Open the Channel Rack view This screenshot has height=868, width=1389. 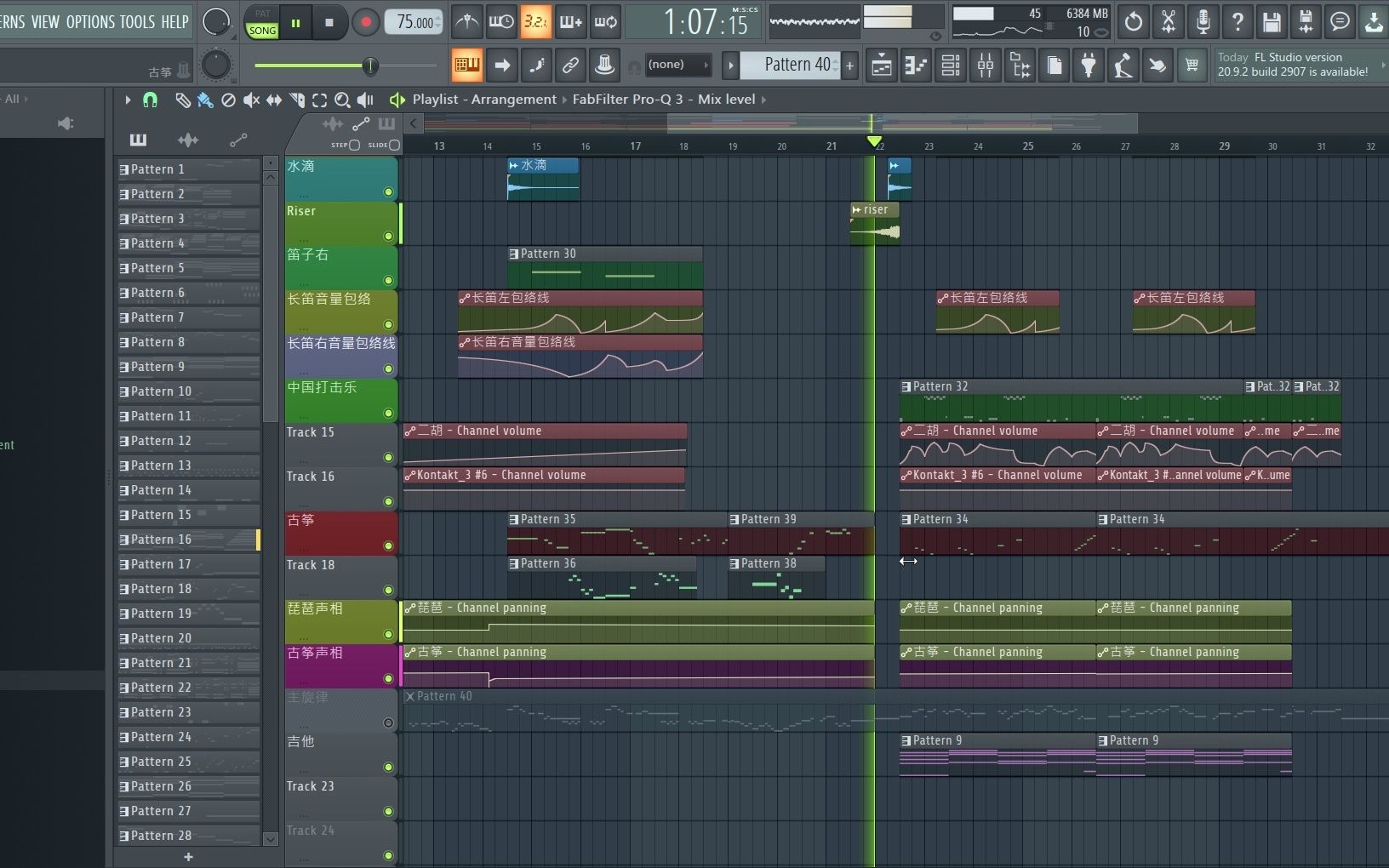[x=951, y=65]
